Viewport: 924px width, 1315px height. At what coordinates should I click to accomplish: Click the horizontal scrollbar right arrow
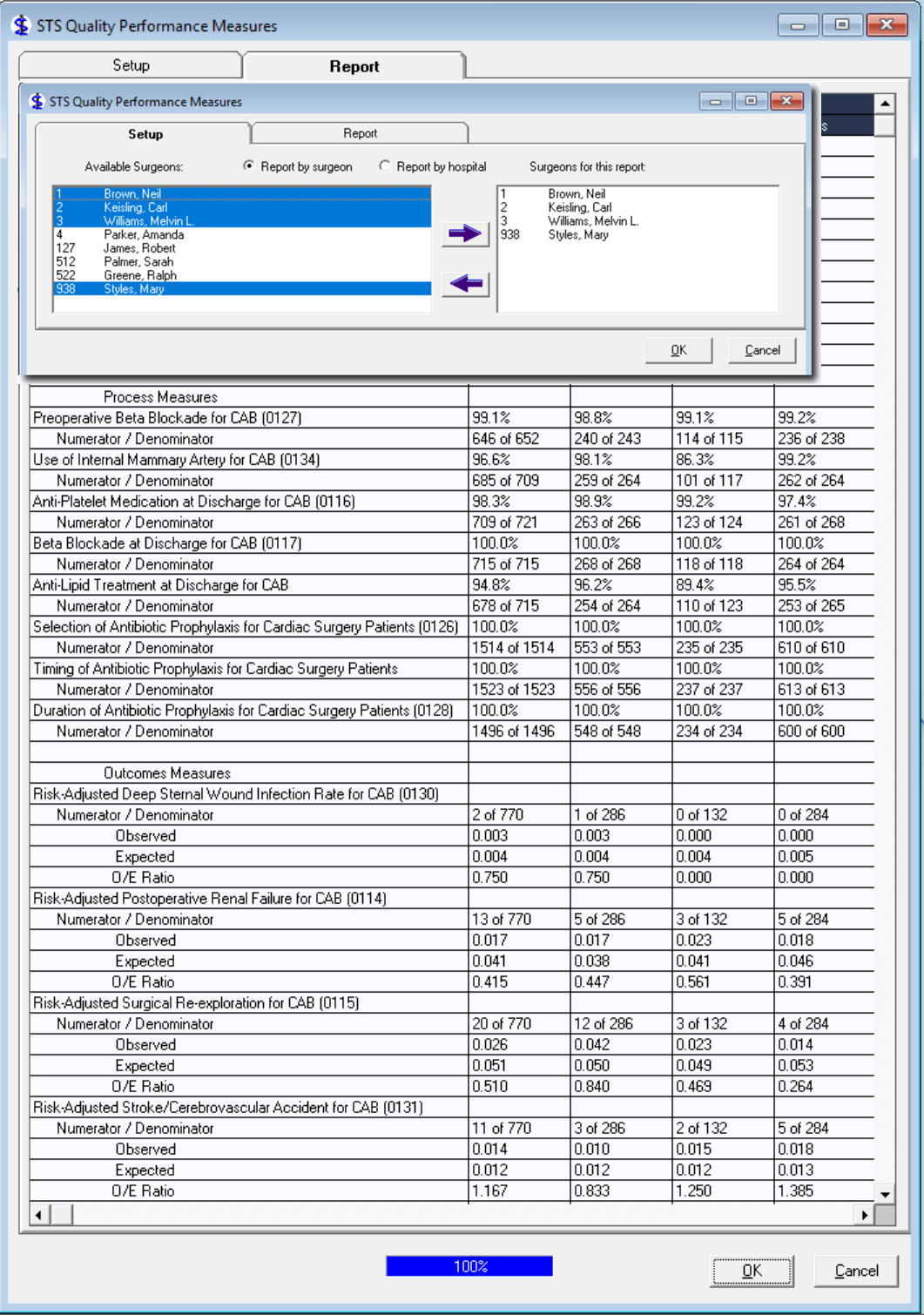click(864, 1215)
